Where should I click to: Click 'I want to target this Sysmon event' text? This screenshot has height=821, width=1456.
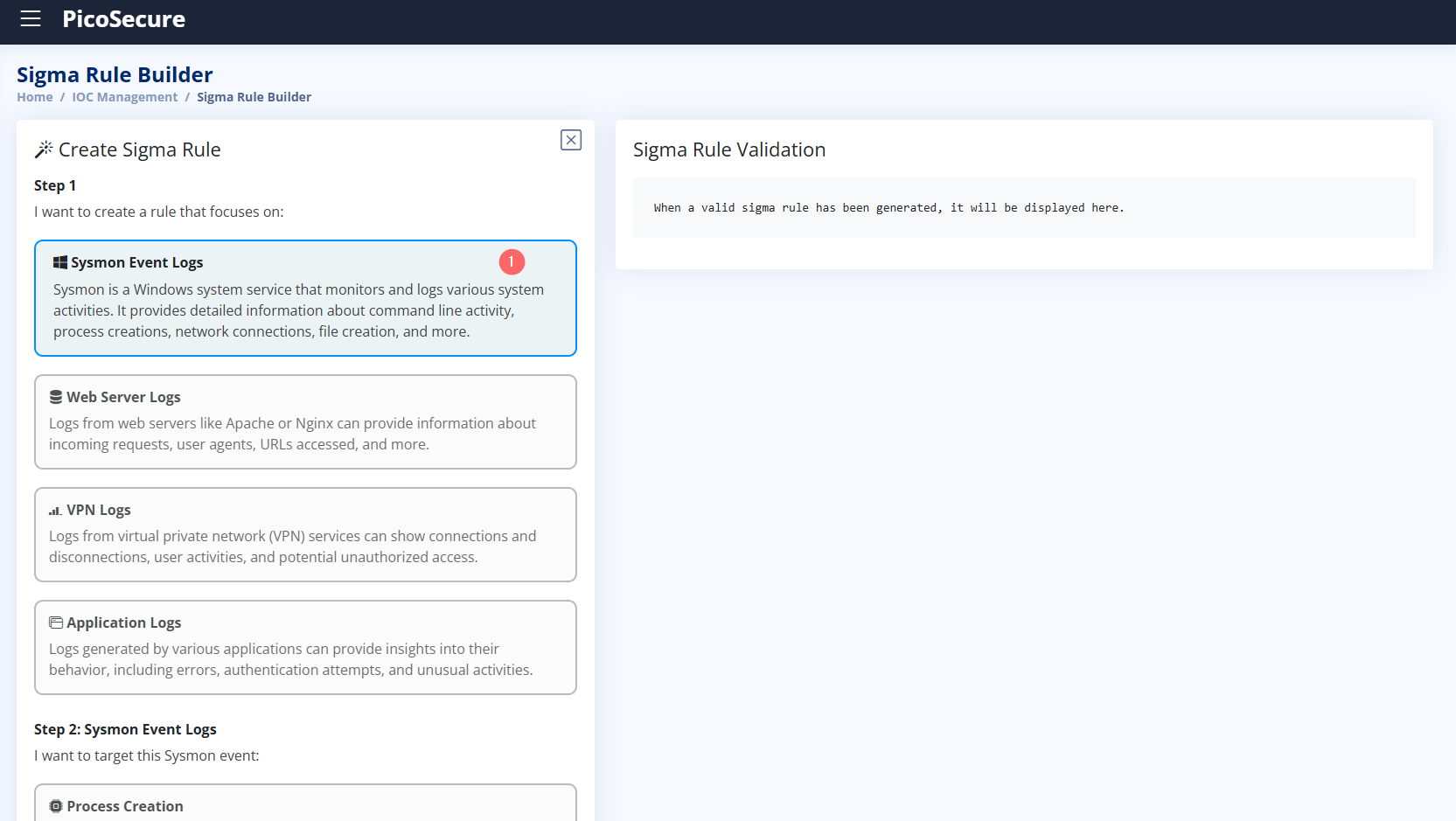(147, 755)
